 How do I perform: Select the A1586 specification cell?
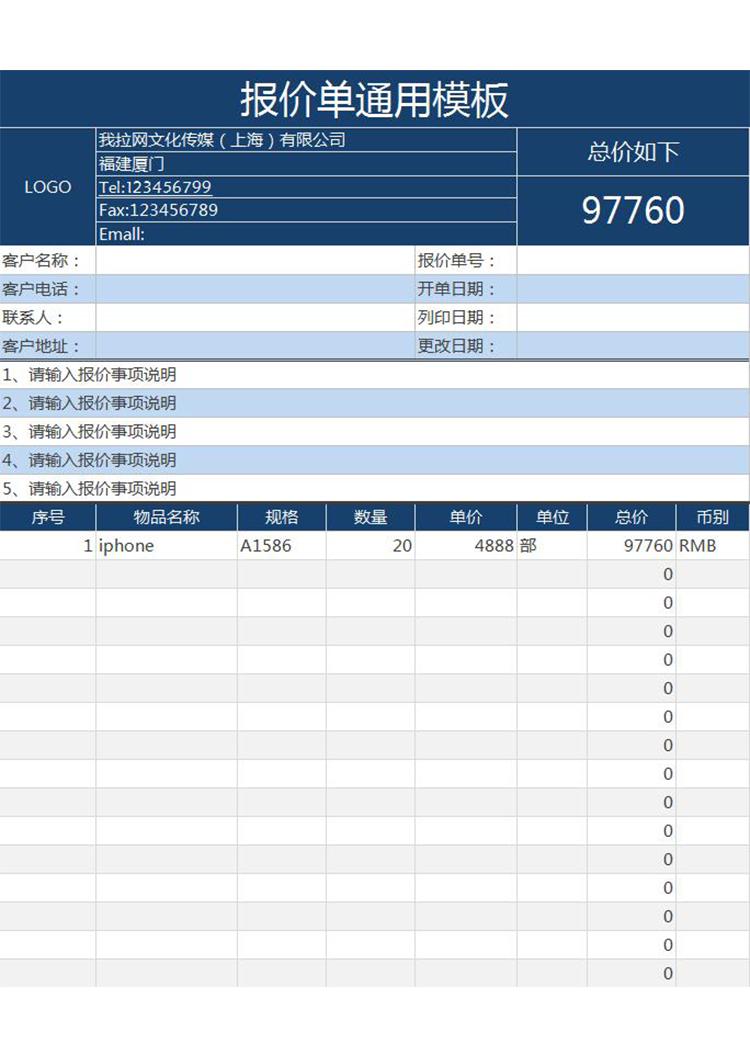(281, 546)
